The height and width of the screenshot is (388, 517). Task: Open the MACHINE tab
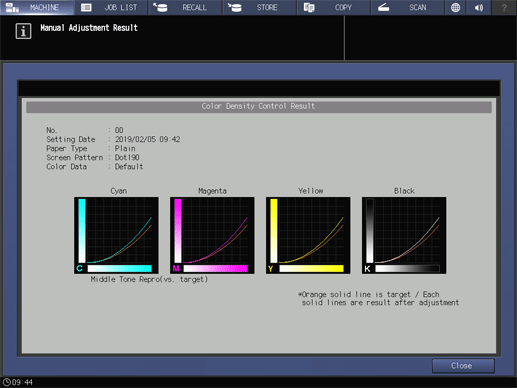pyautogui.click(x=37, y=7)
